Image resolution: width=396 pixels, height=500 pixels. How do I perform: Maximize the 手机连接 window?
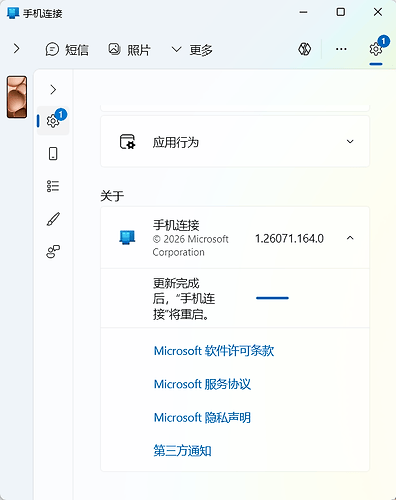(341, 12)
